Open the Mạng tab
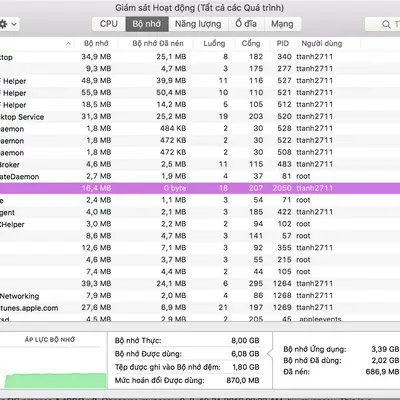400x400 pixels. [282, 24]
